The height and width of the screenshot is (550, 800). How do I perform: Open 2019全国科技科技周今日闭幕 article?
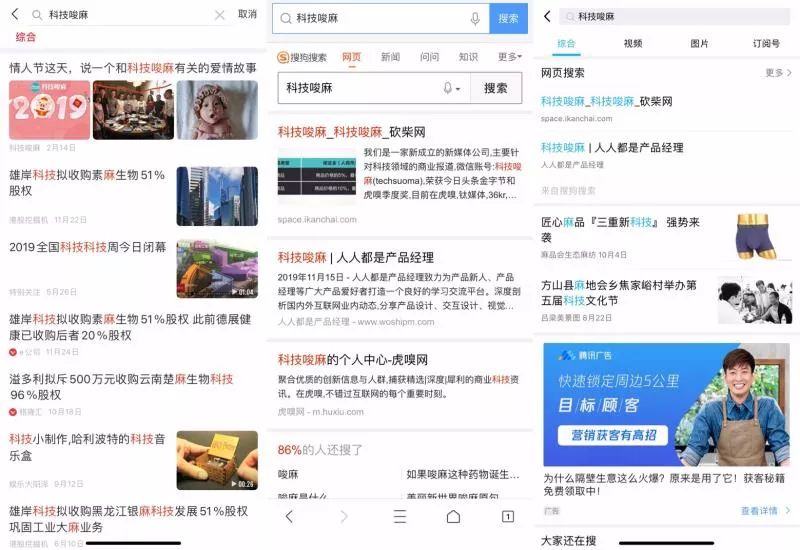pos(88,247)
